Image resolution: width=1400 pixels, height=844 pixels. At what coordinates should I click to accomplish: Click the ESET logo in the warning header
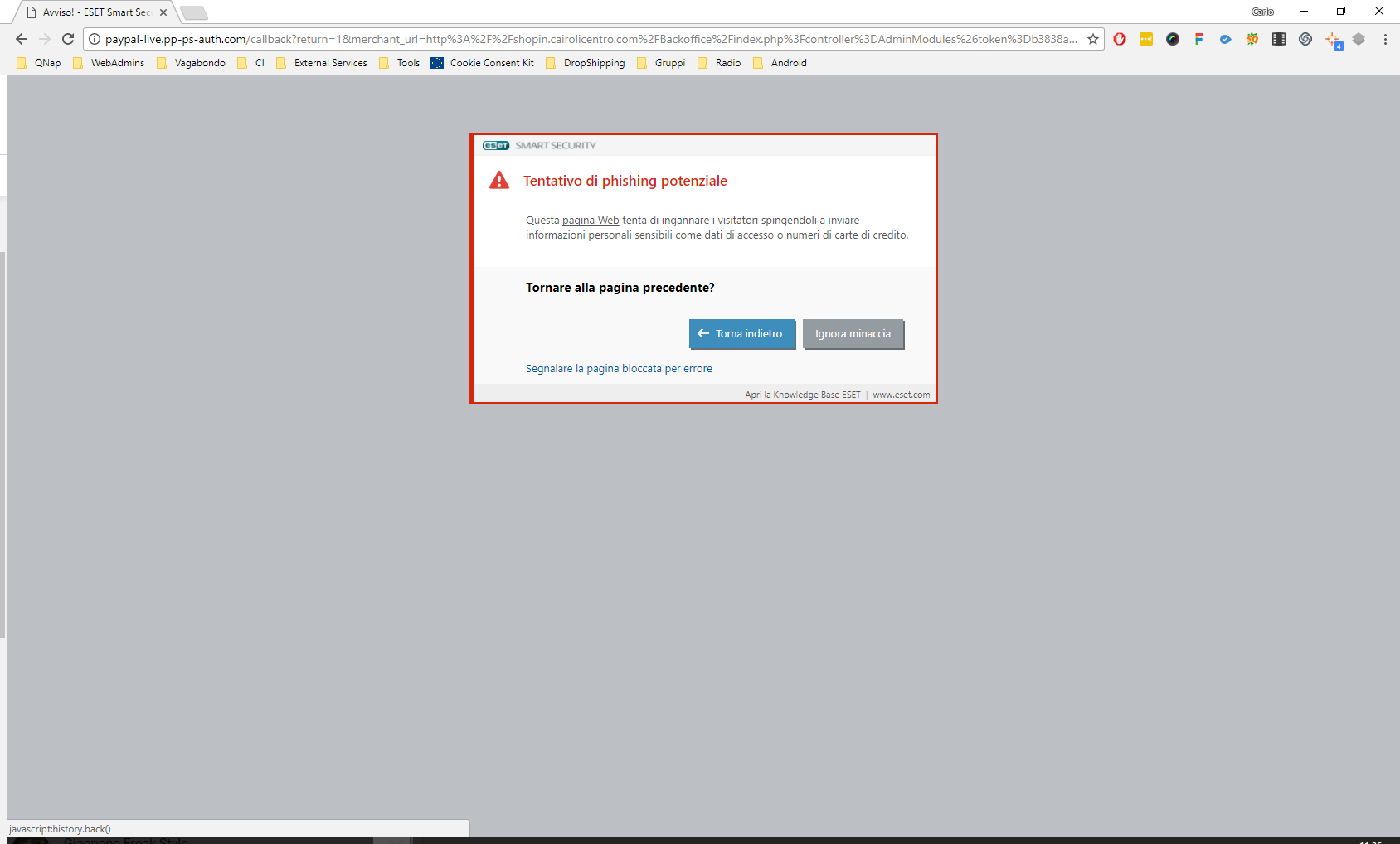click(496, 145)
